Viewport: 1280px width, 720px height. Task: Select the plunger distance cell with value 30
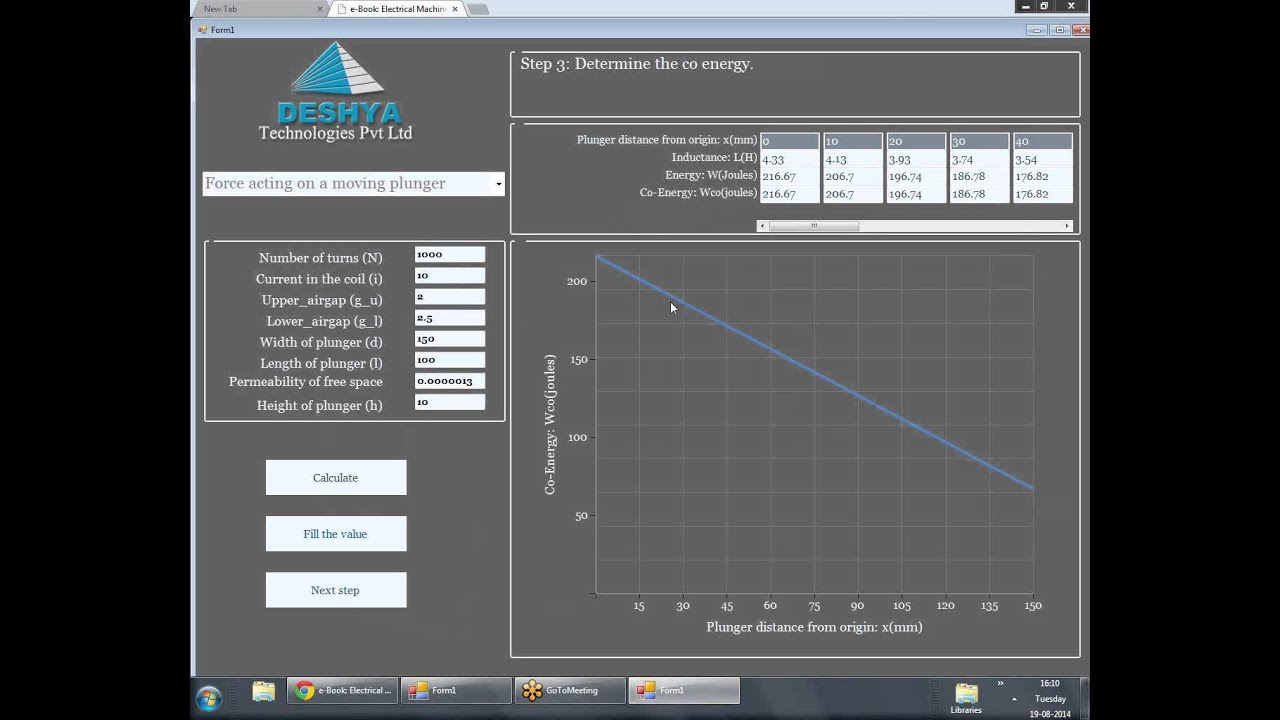coord(979,141)
